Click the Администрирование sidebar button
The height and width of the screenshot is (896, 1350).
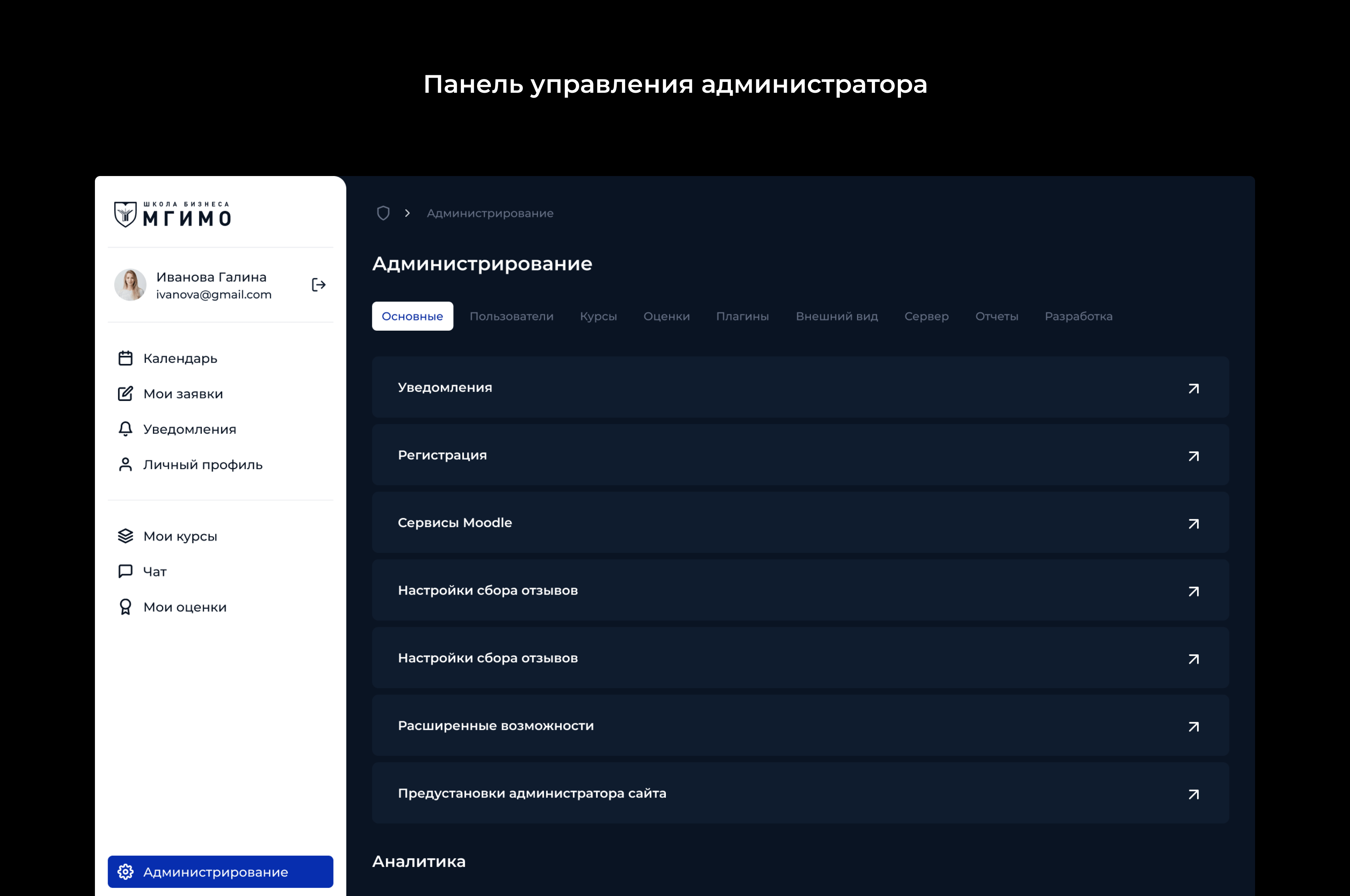pyautogui.click(x=220, y=871)
